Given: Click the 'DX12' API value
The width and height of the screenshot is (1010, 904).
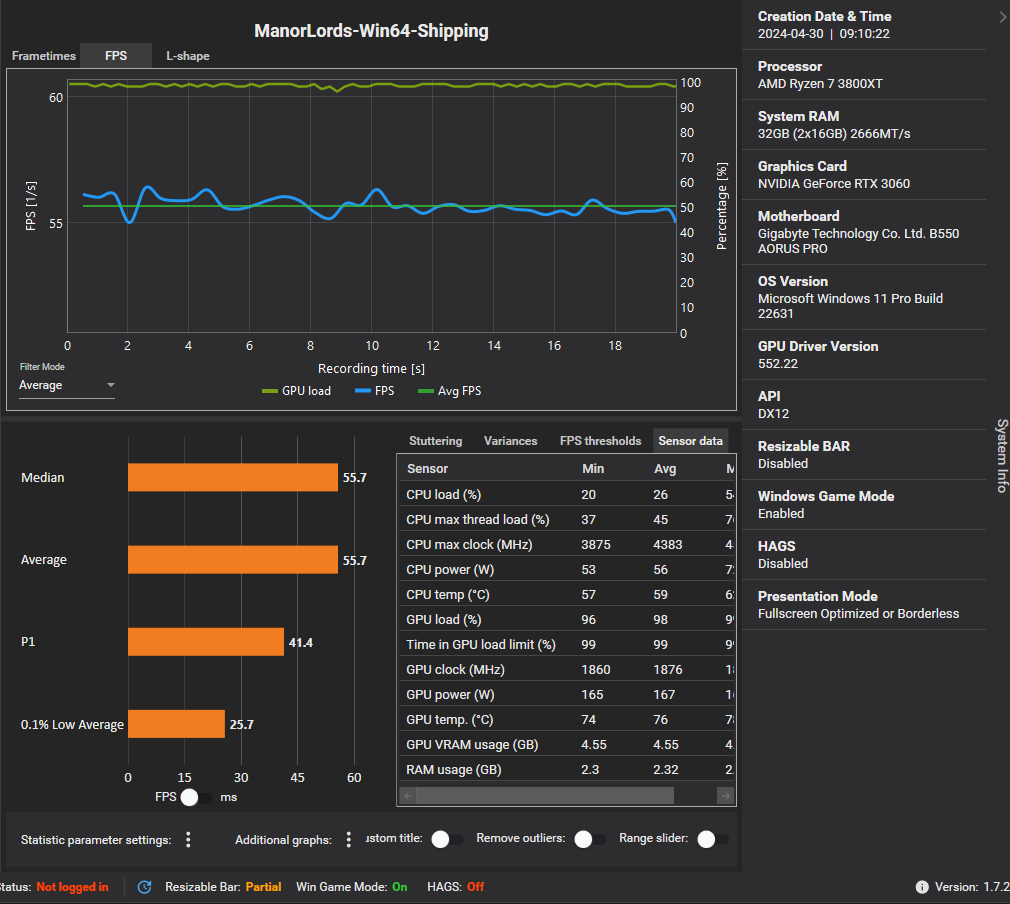Looking at the screenshot, I should [773, 414].
